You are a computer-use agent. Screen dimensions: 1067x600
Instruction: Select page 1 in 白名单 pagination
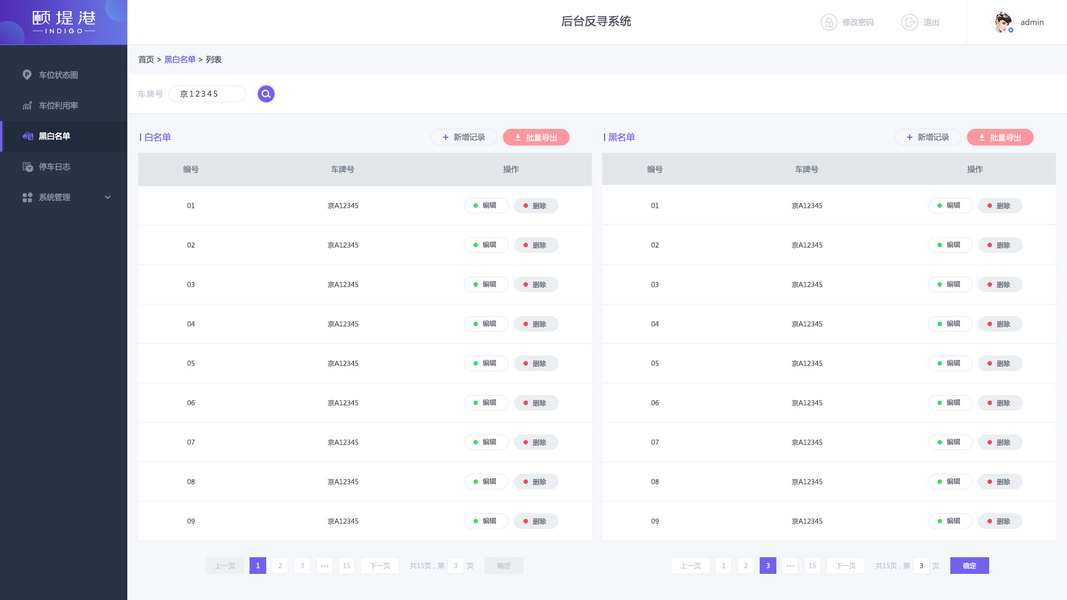pyautogui.click(x=258, y=566)
